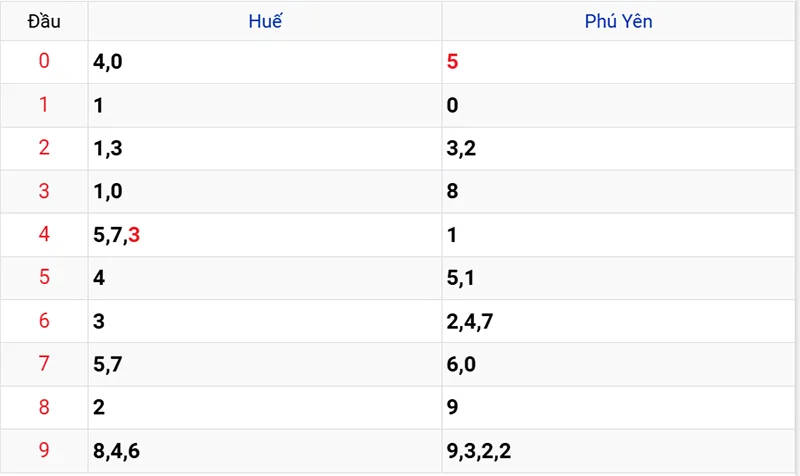Click Huế cell with 2 in row 8
Image resolution: width=800 pixels, height=476 pixels.
(99, 408)
